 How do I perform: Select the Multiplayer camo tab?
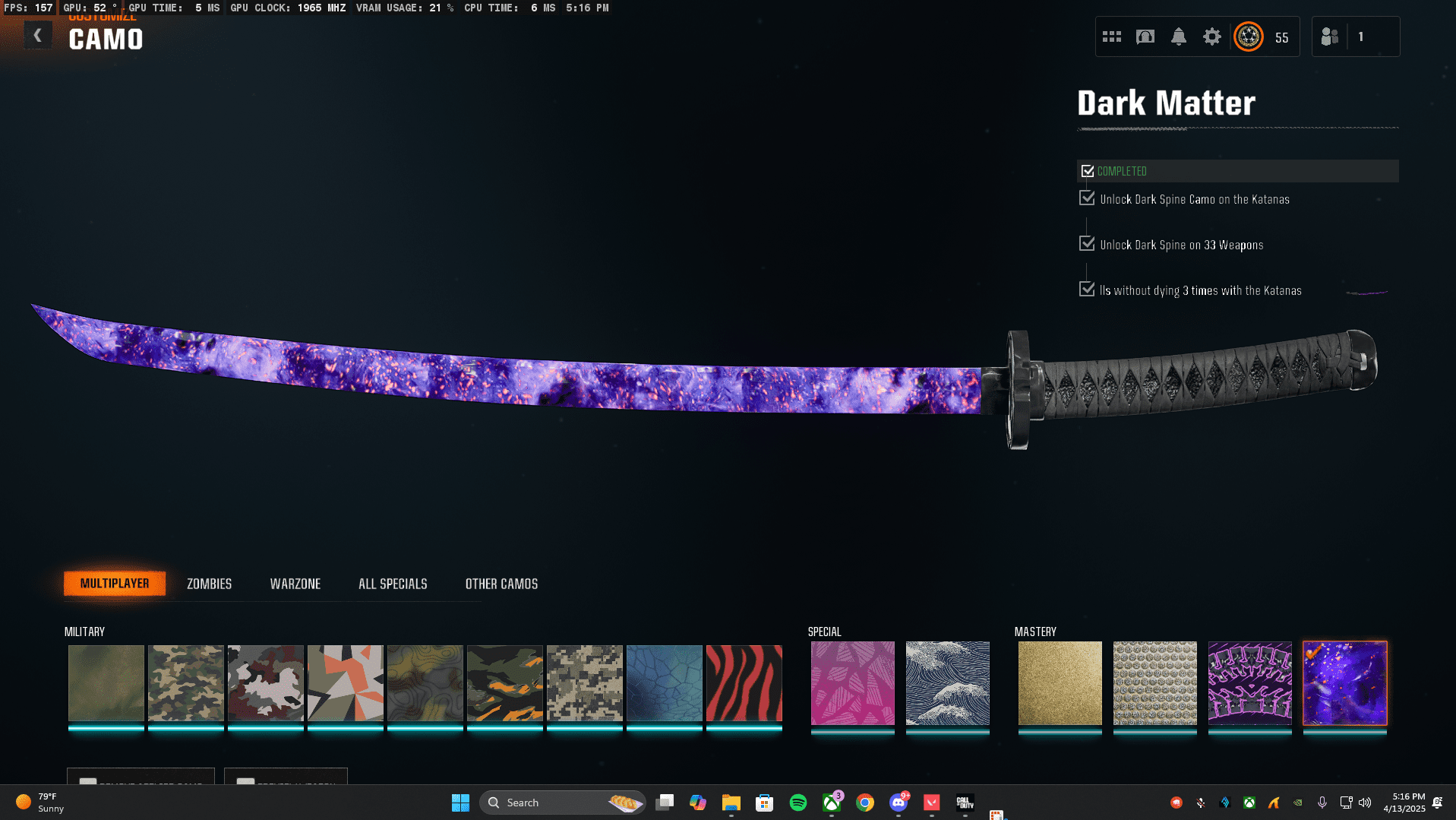point(115,584)
